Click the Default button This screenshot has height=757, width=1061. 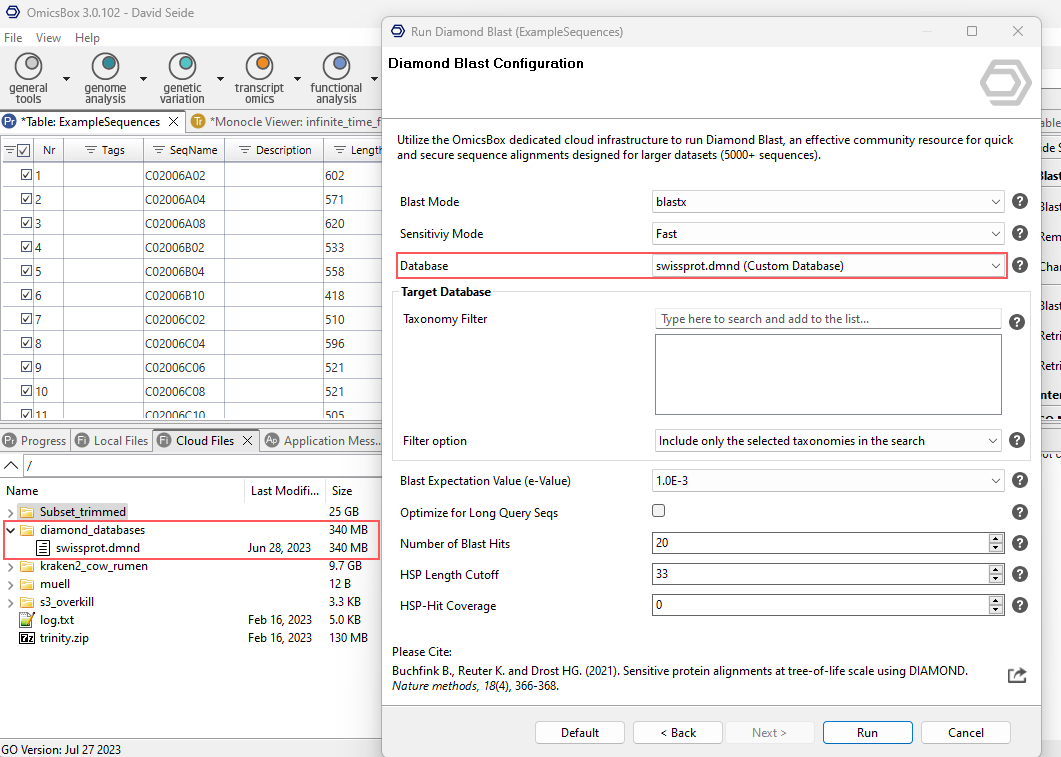click(579, 732)
